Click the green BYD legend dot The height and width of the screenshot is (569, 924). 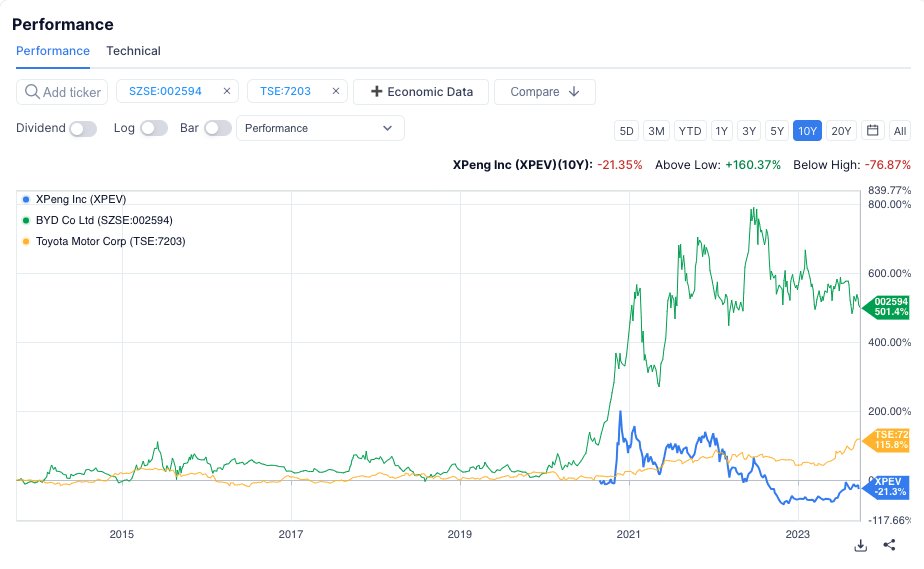[26, 220]
